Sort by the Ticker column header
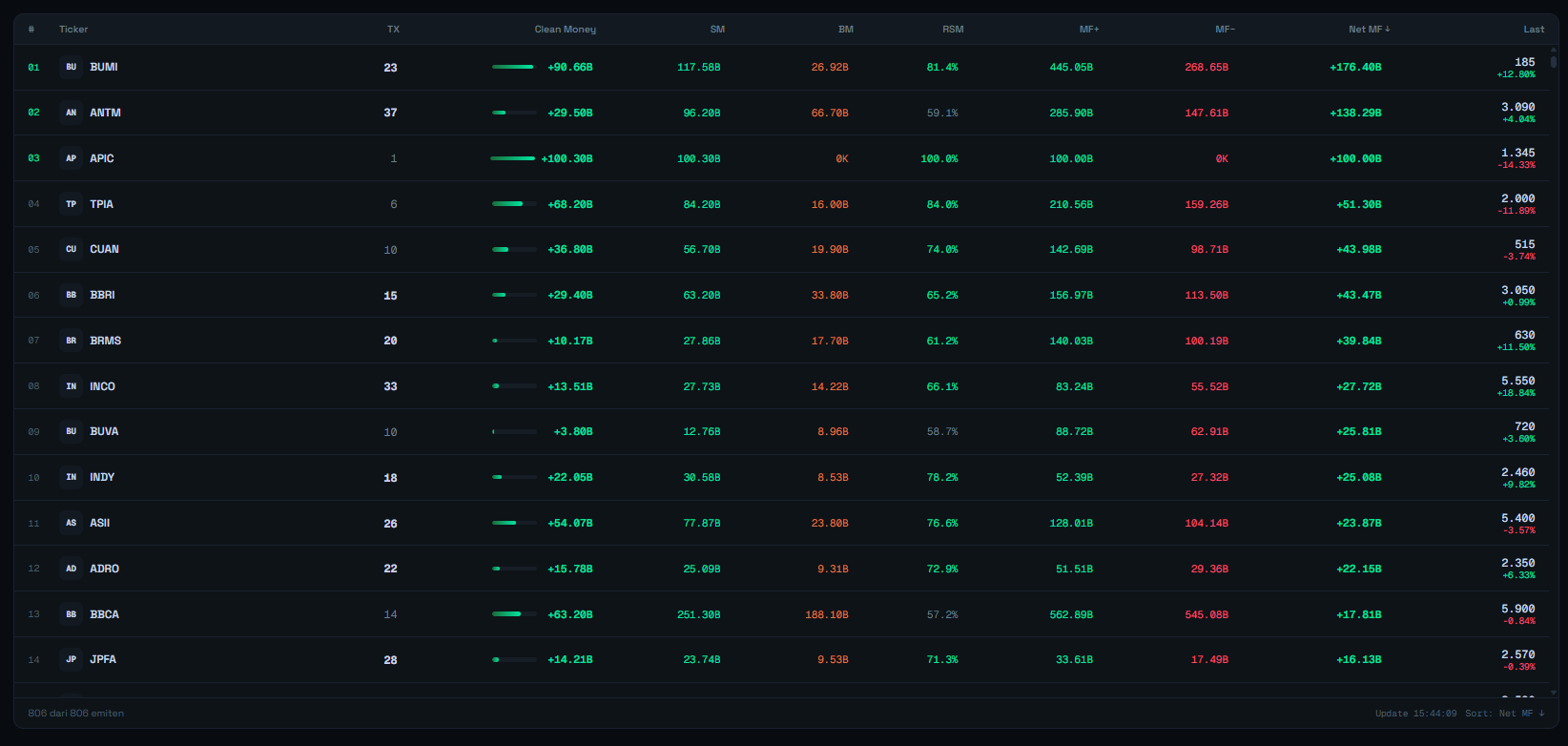The height and width of the screenshot is (746, 1568). coord(73,30)
